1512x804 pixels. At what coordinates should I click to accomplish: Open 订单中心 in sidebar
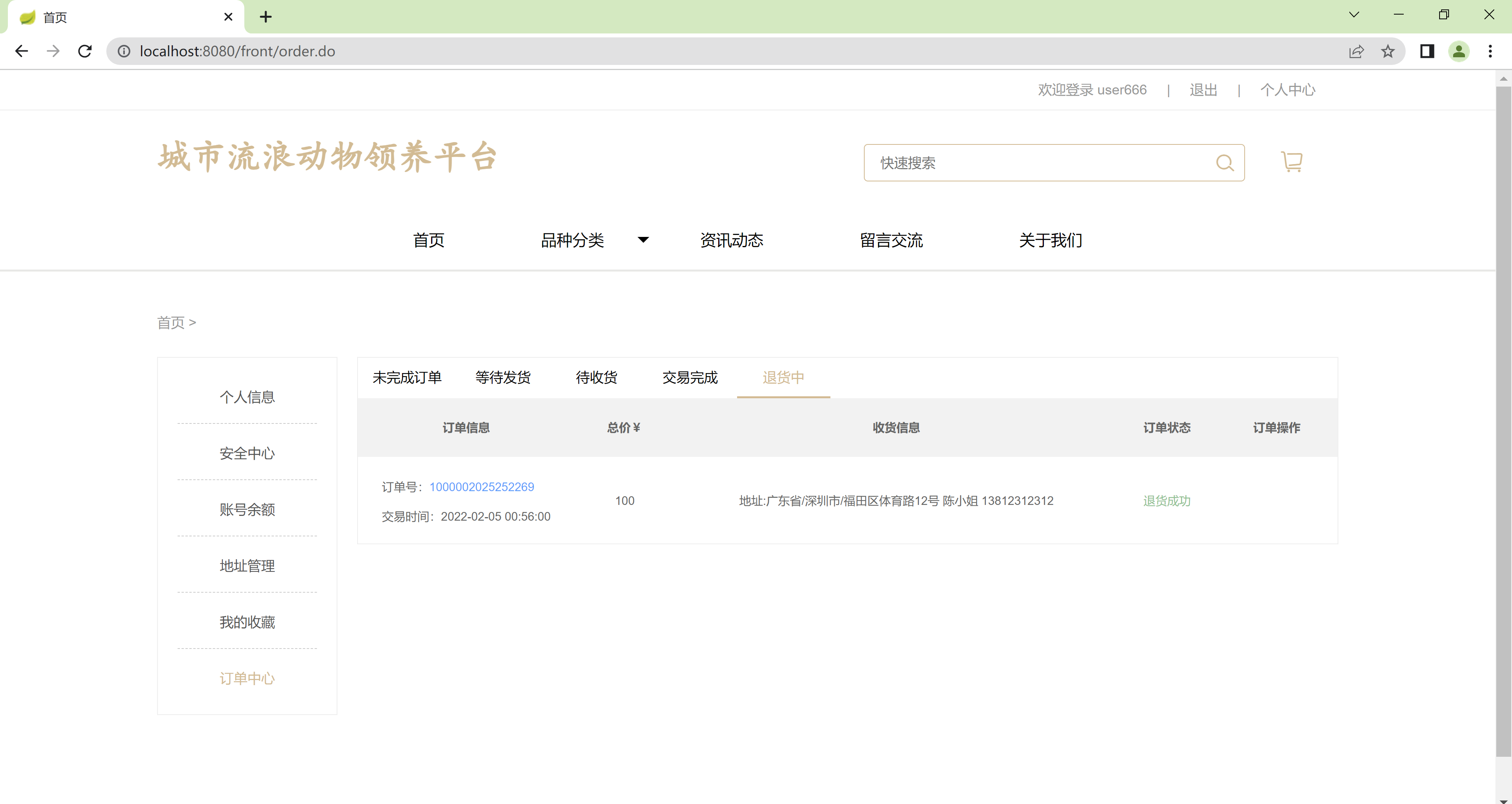tap(247, 678)
